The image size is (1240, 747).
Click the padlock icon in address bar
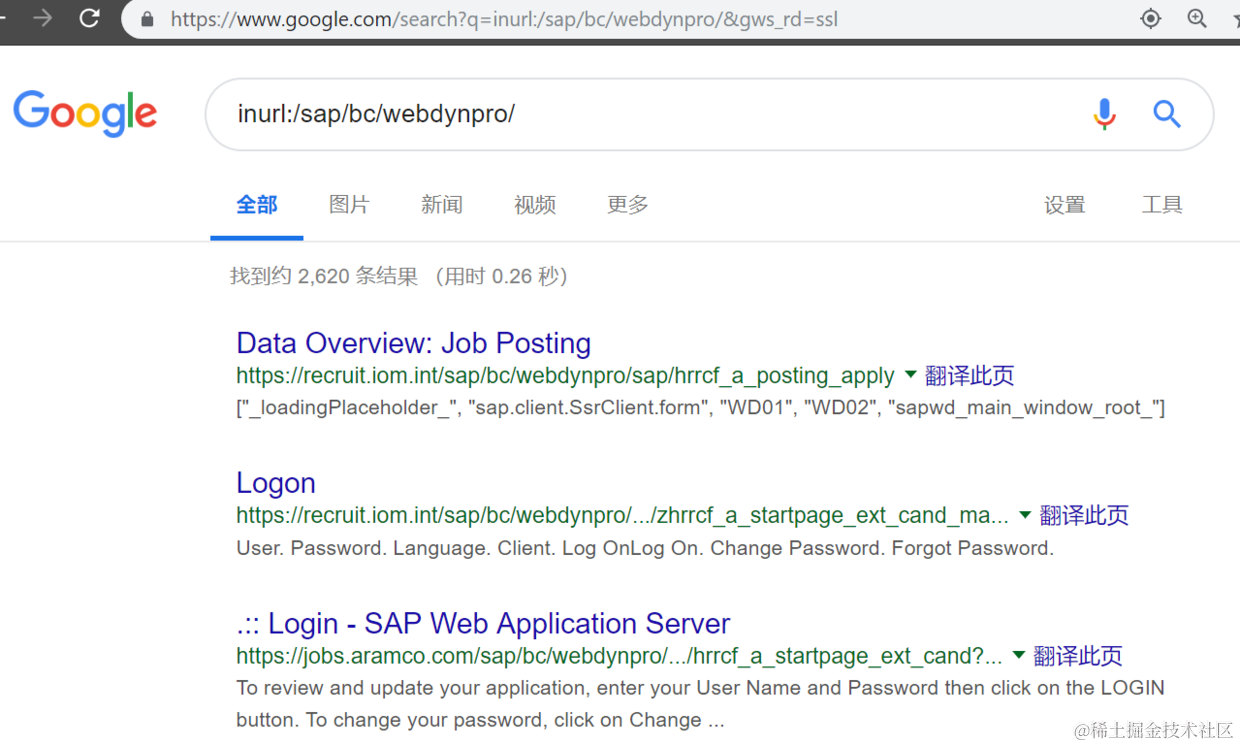148,19
